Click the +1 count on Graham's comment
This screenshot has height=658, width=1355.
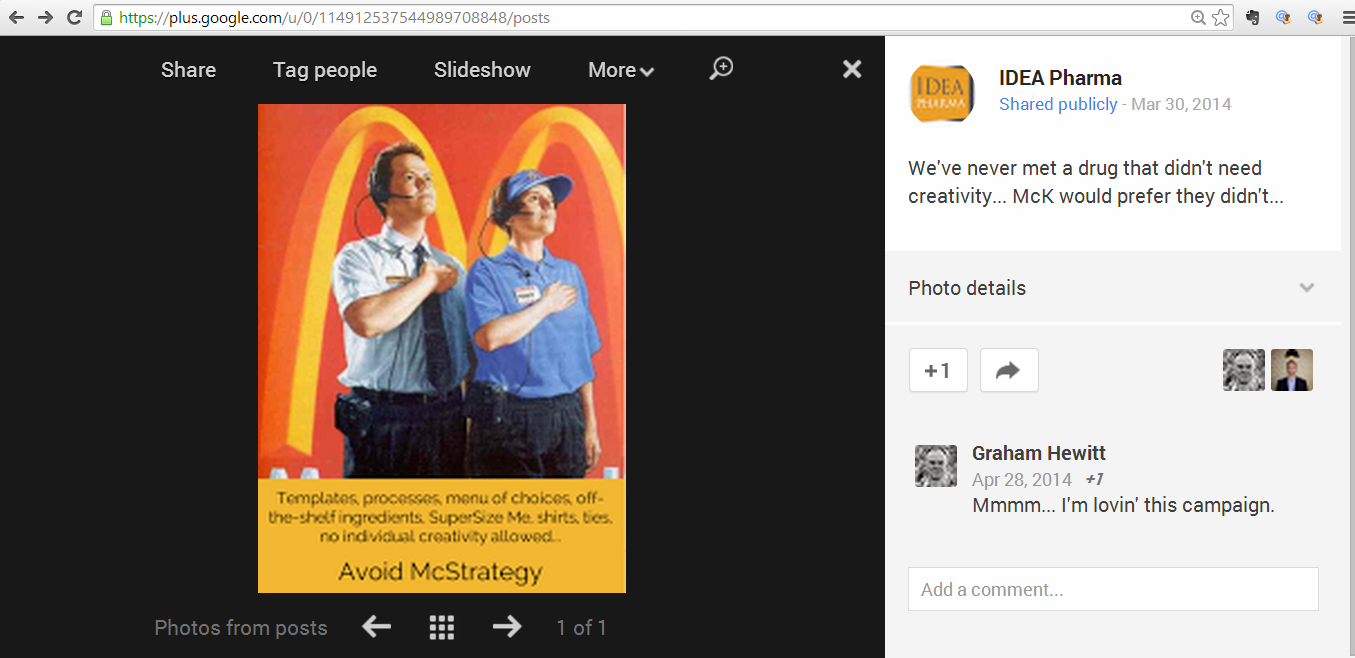(1094, 480)
